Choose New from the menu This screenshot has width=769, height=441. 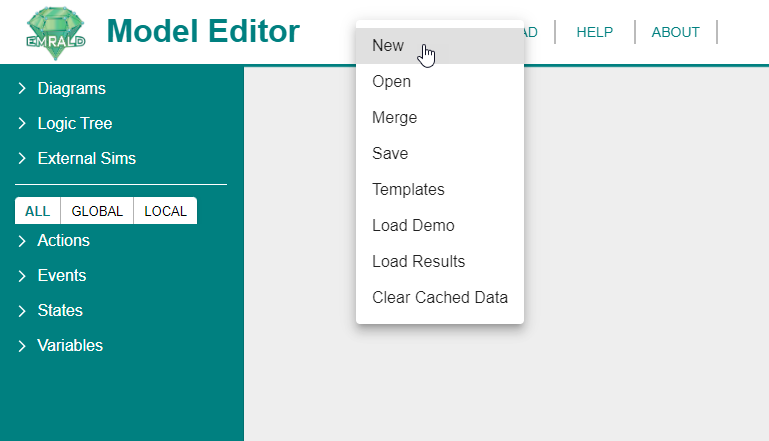coord(440,46)
